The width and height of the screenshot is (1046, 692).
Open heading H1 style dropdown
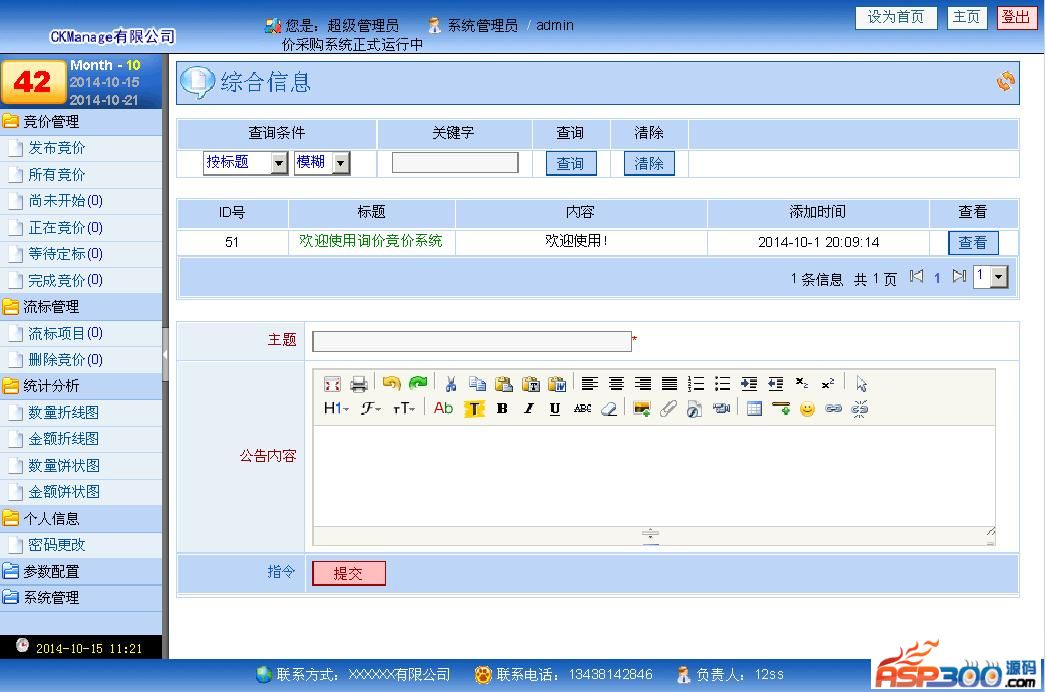click(336, 408)
